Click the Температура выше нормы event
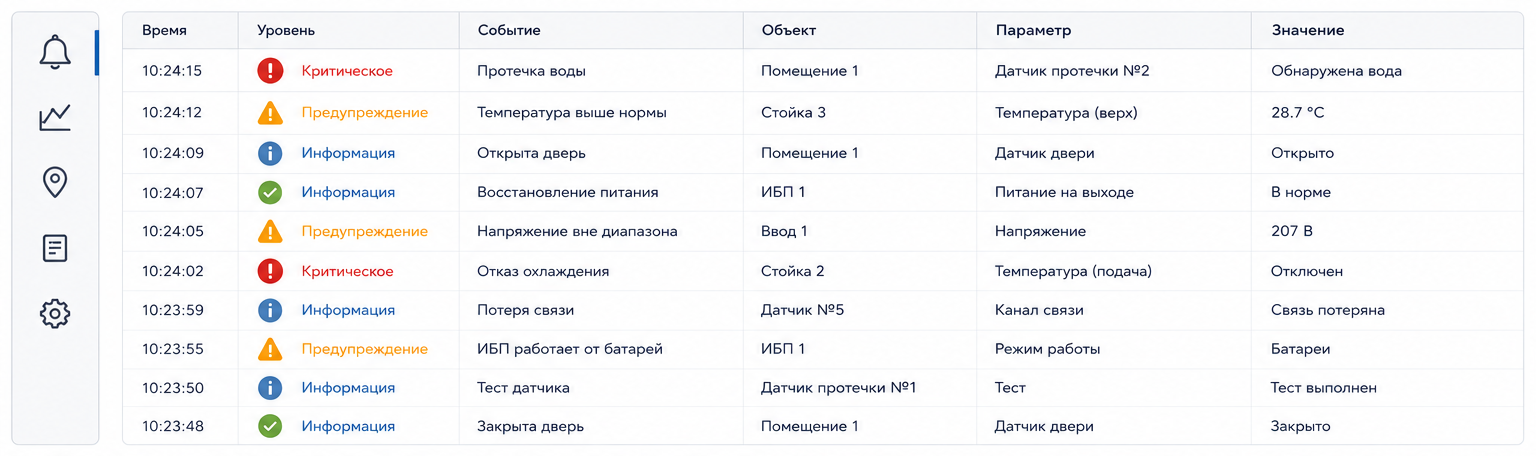Screen dimensions: 1536x456 point(572,113)
